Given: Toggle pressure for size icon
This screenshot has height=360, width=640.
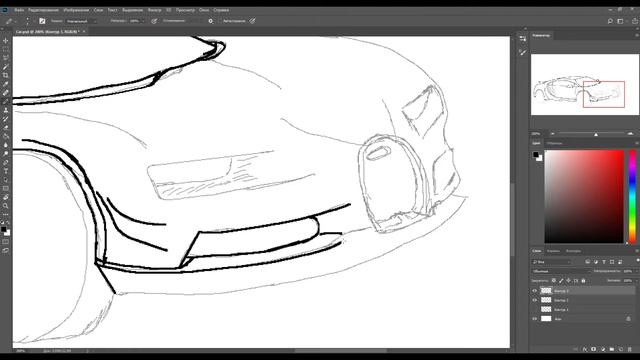Looking at the screenshot, I should [253, 21].
